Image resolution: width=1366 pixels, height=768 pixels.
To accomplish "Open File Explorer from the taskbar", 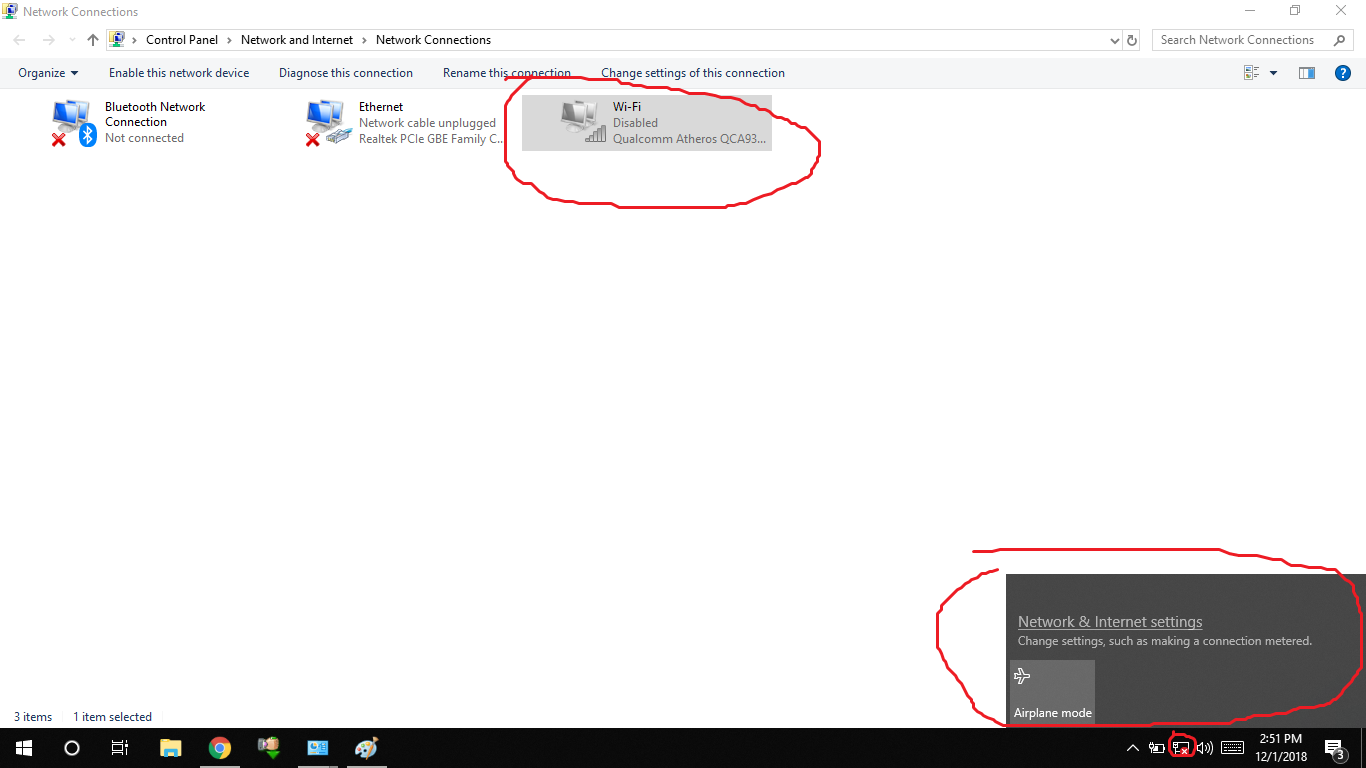I will coord(171,748).
